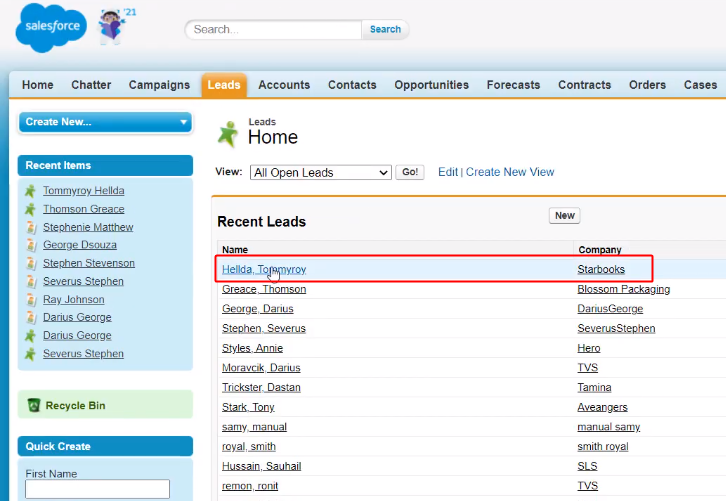The width and height of the screenshot is (726, 501).
Task: Click the Blossom Packaging company link
Action: (624, 289)
